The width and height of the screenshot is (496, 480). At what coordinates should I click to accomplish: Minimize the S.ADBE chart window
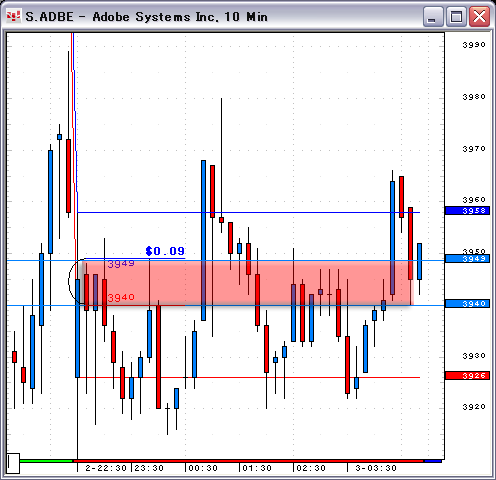[433, 17]
